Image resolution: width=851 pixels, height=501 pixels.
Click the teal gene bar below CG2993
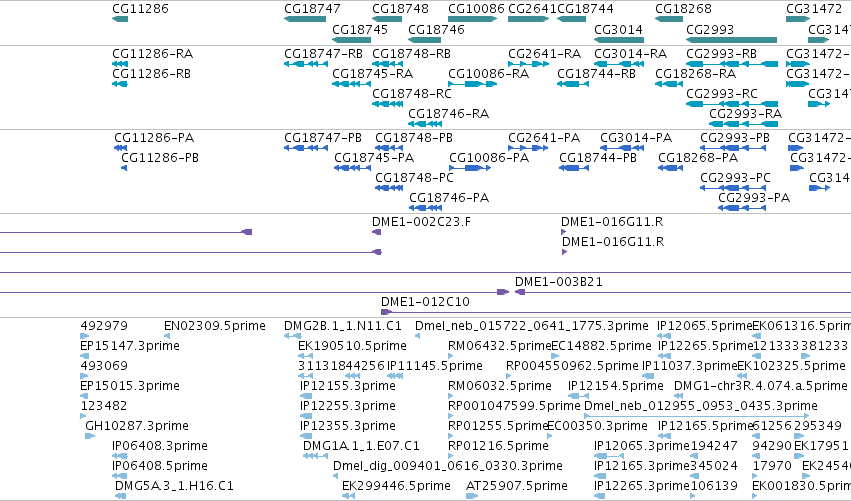point(731,40)
